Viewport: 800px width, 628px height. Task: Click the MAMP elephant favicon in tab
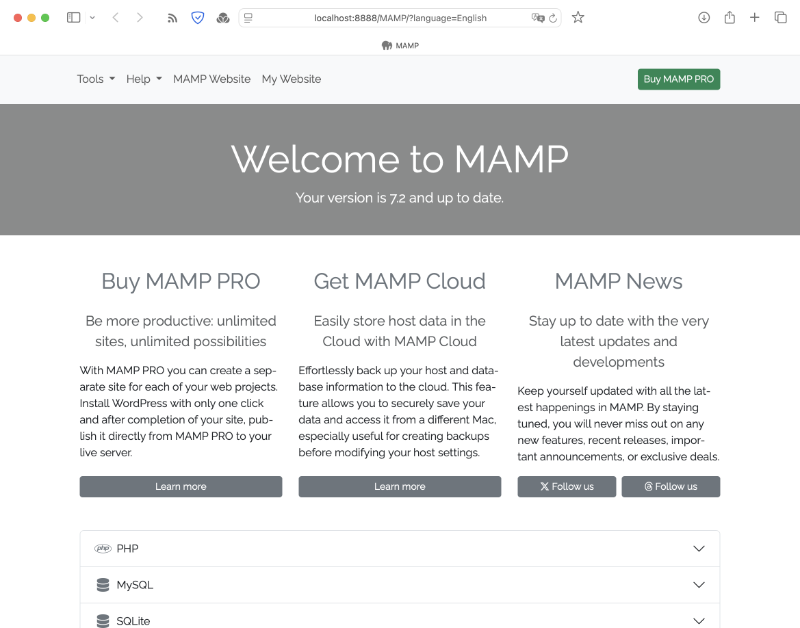(x=387, y=45)
